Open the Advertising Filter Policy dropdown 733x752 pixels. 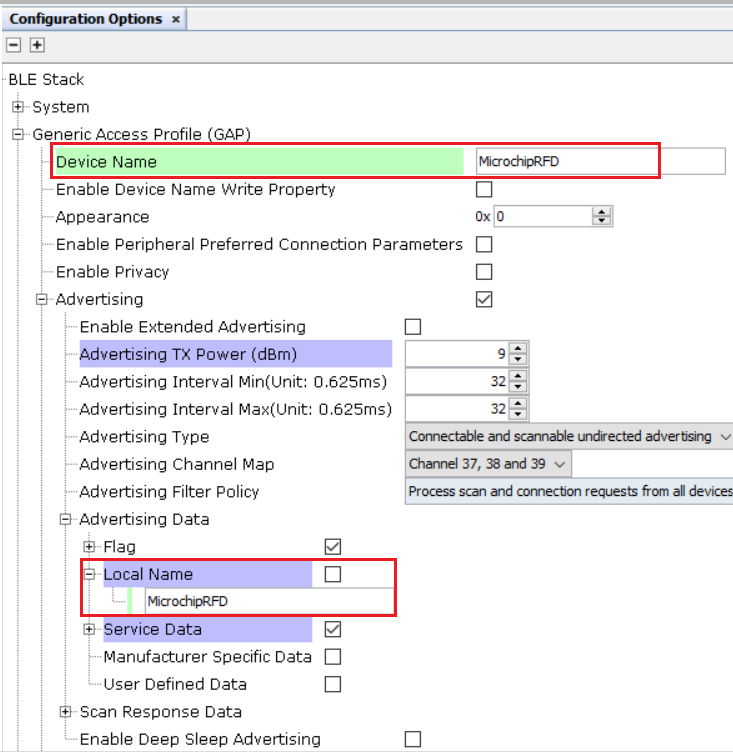569,491
